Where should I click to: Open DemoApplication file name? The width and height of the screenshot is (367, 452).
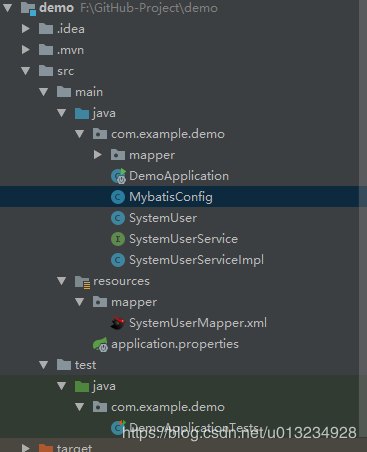179,176
